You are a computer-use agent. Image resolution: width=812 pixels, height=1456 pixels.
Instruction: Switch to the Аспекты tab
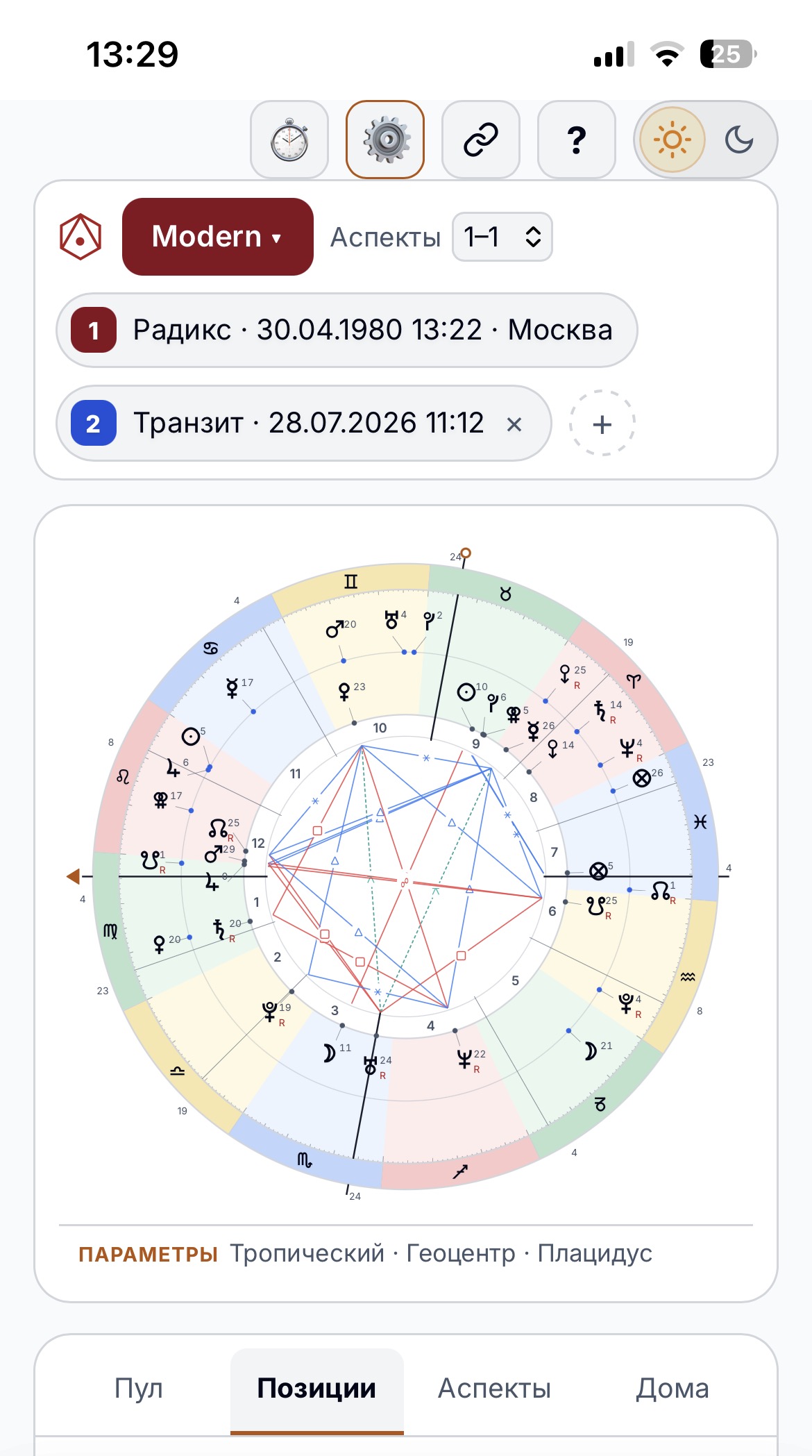tap(494, 1388)
